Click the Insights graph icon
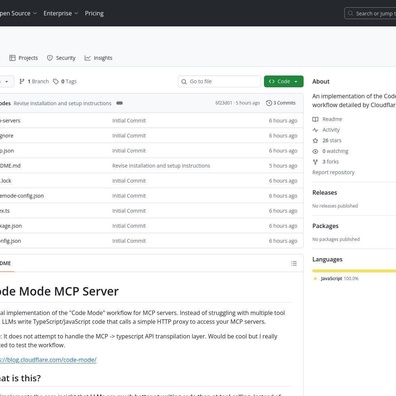Image resolution: width=396 pixels, height=396 pixels. pyautogui.click(x=87, y=58)
